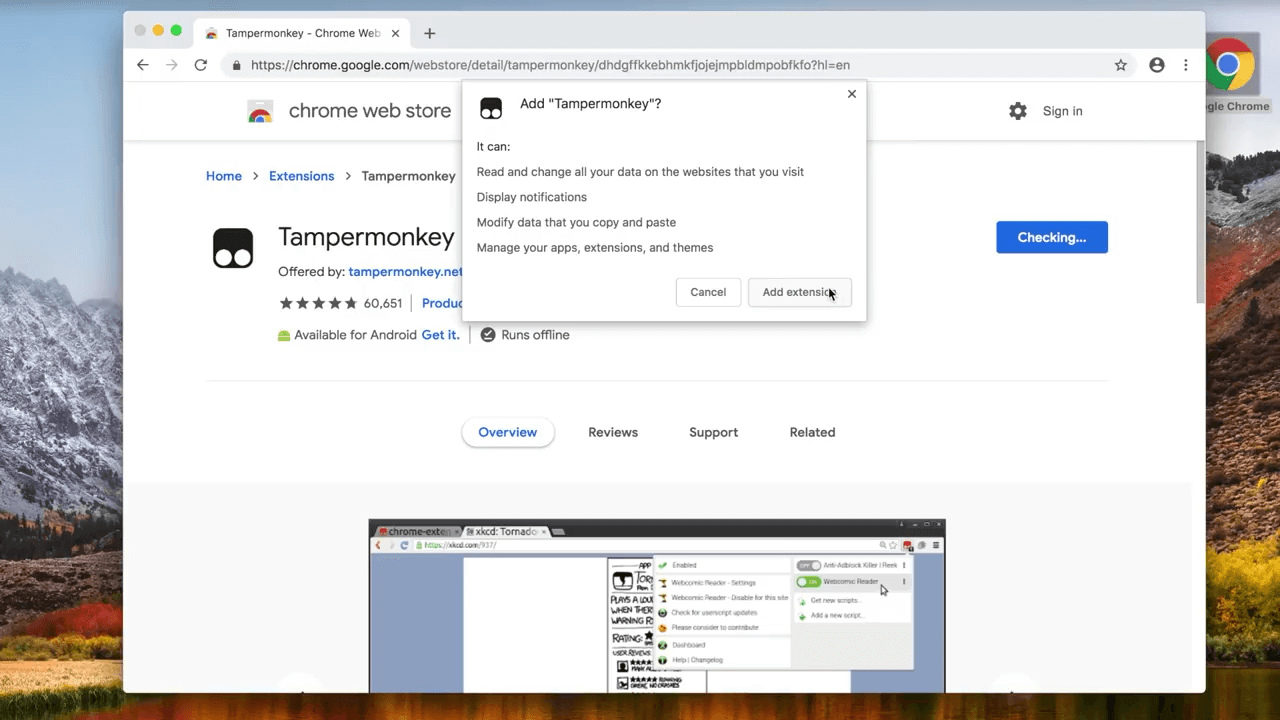Click the star rating icons
The width and height of the screenshot is (1280, 720).
pyautogui.click(x=318, y=303)
